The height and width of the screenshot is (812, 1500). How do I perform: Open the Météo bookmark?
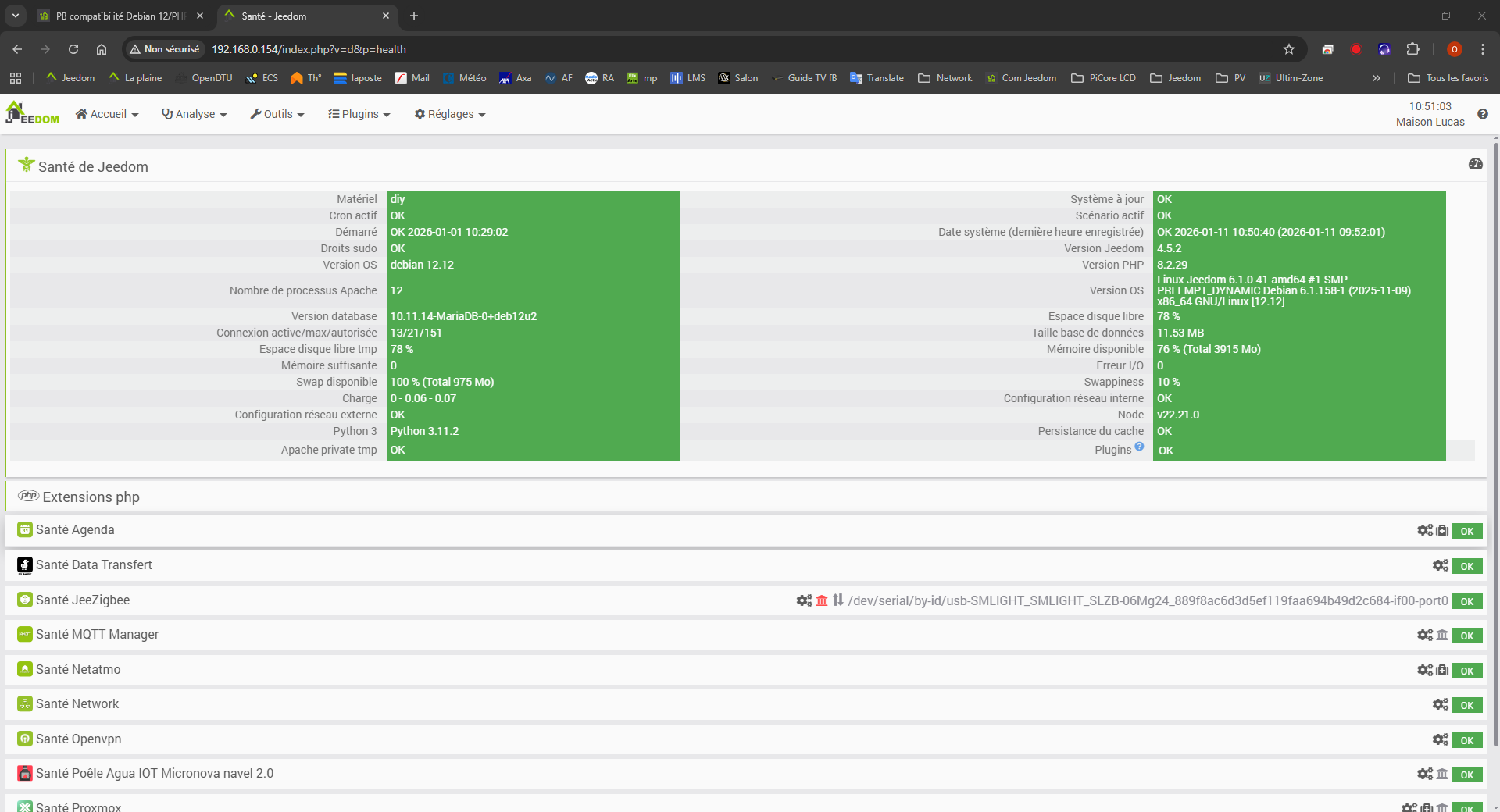[464, 78]
